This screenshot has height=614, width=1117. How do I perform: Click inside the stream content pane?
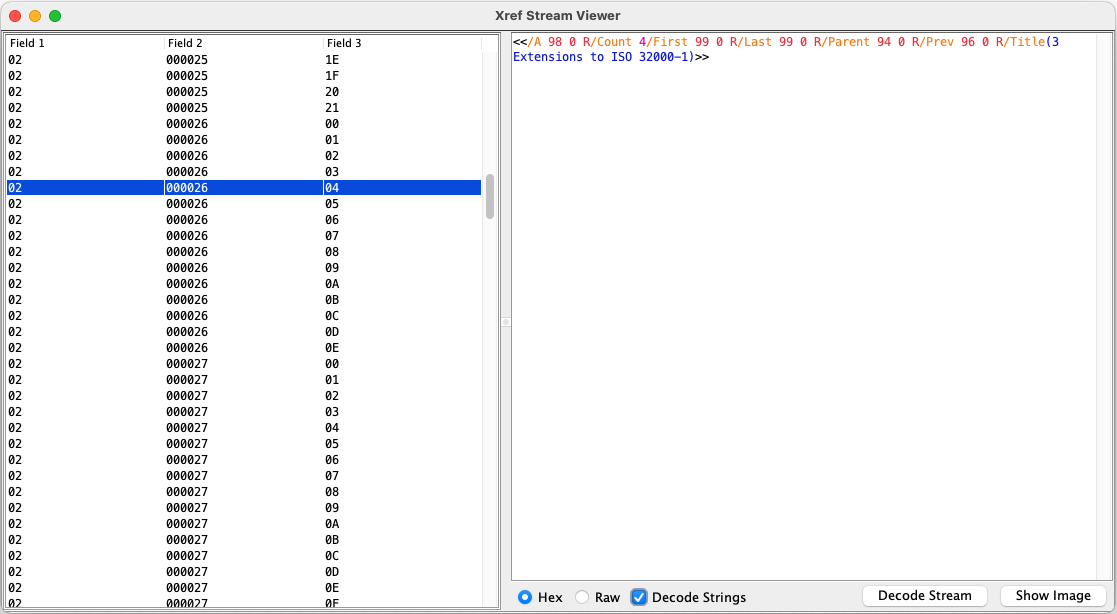[800, 300]
